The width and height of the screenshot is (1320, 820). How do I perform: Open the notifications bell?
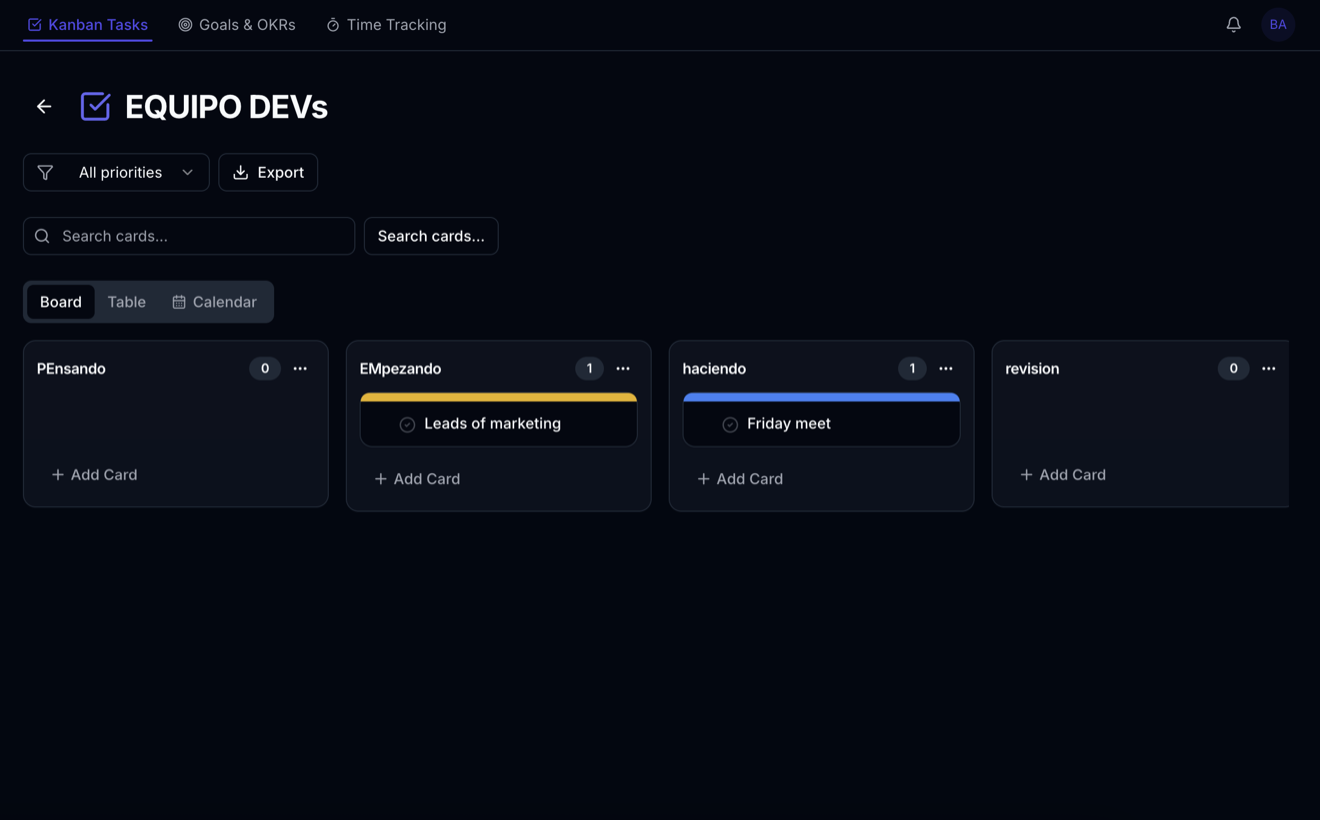pos(1233,24)
